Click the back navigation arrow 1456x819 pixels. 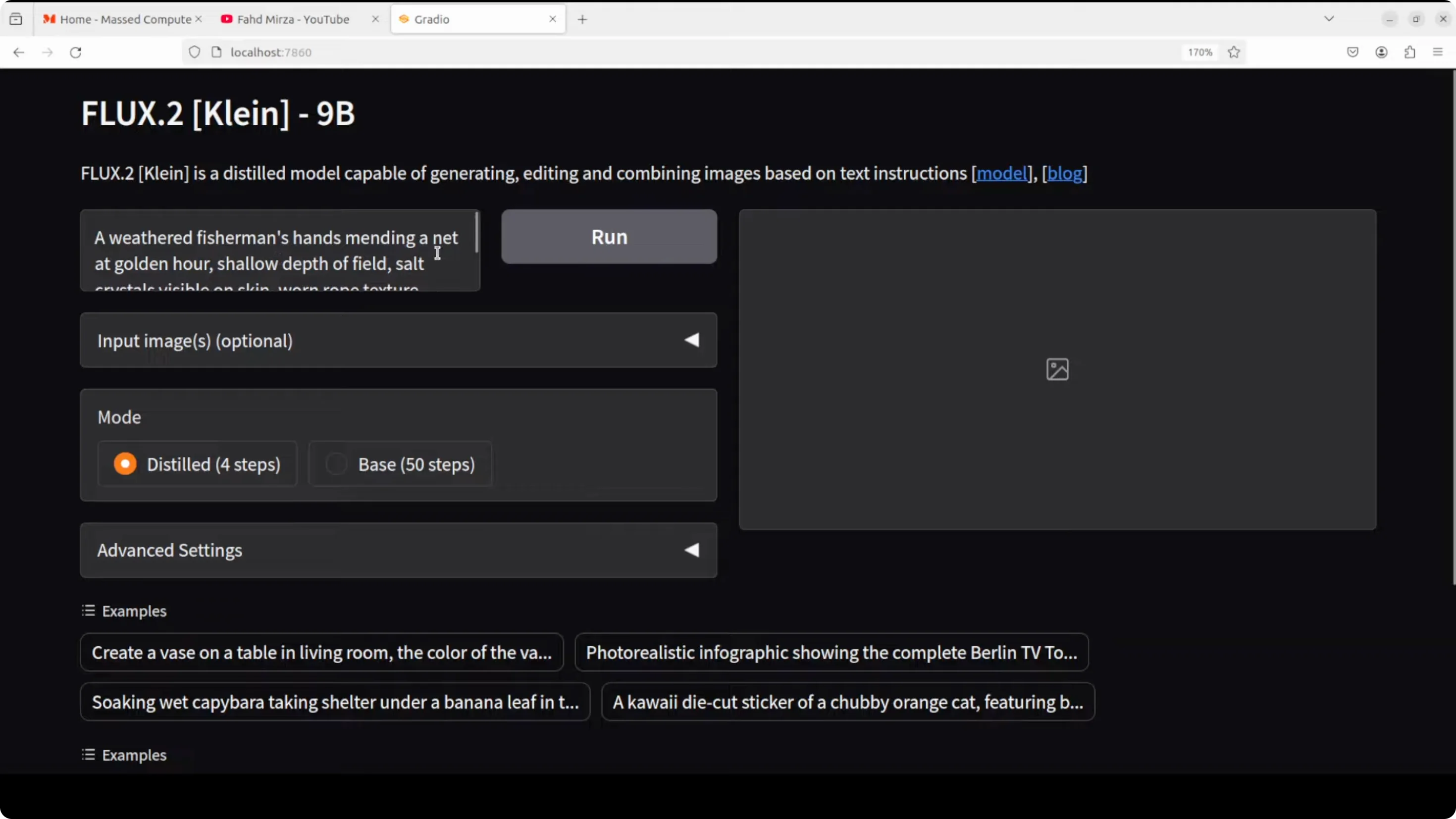point(19,52)
